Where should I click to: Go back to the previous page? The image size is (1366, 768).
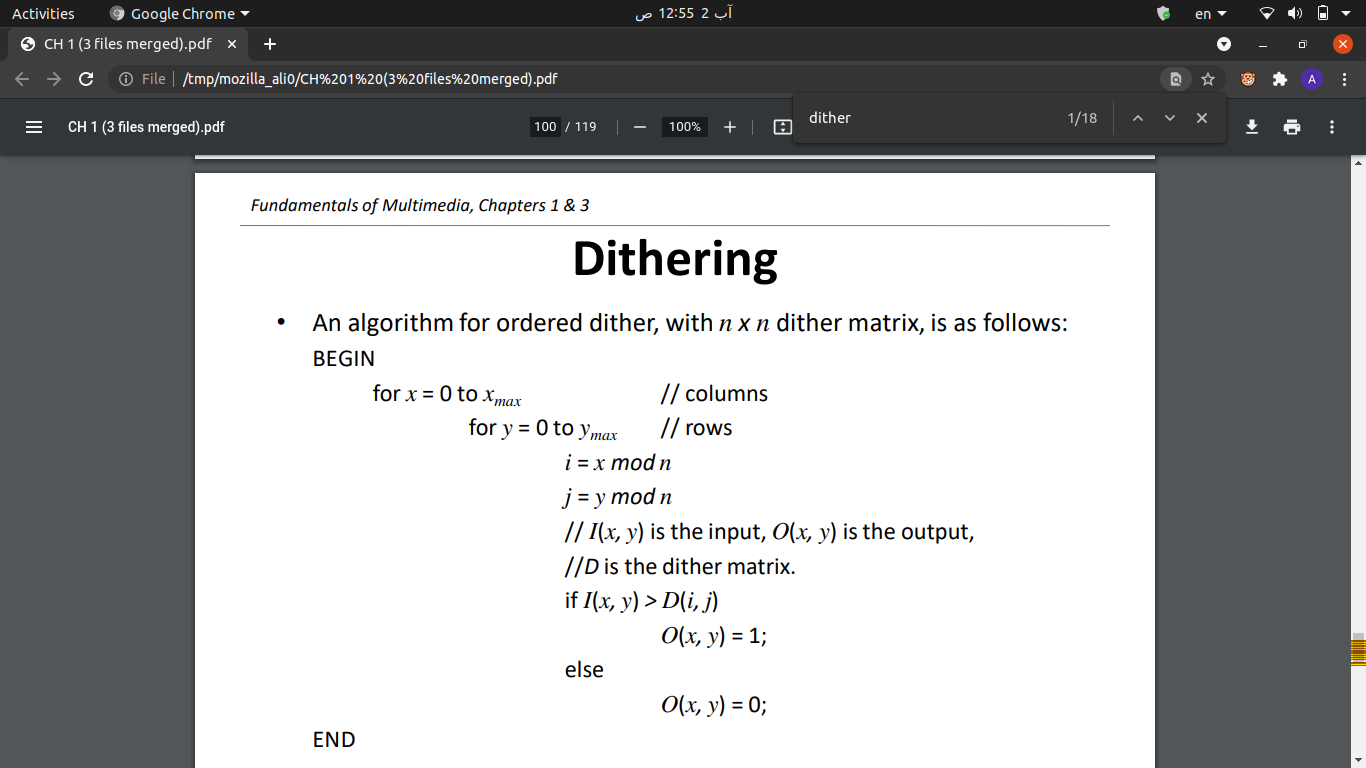[x=22, y=79]
